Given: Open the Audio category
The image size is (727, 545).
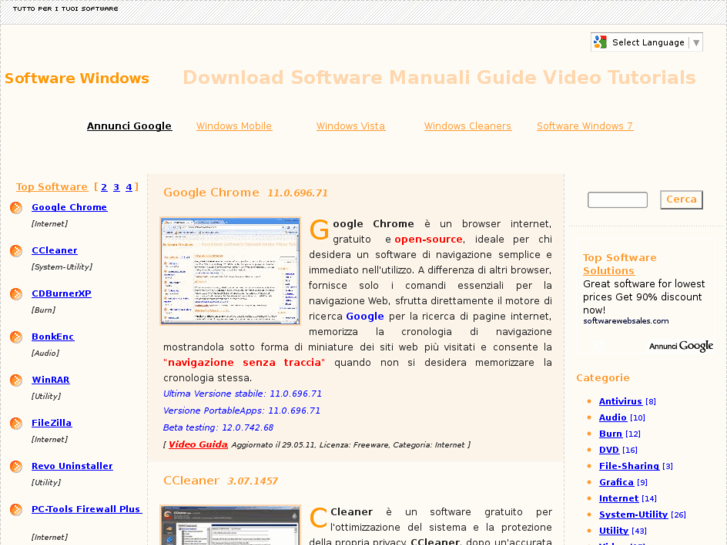Looking at the screenshot, I should [x=612, y=417].
